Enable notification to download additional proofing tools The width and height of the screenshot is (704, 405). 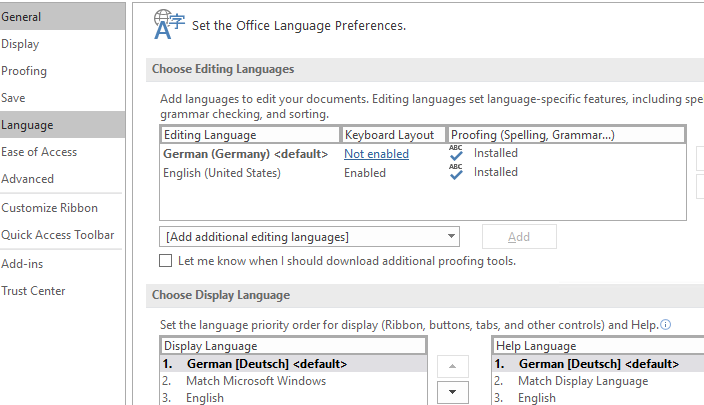[x=166, y=260]
